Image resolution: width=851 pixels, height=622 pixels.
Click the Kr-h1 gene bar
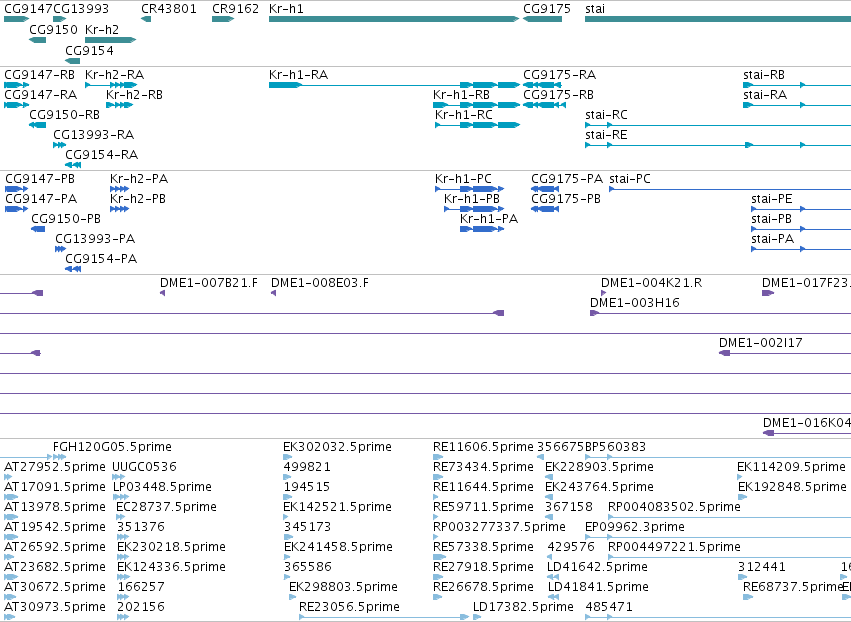coord(394,19)
